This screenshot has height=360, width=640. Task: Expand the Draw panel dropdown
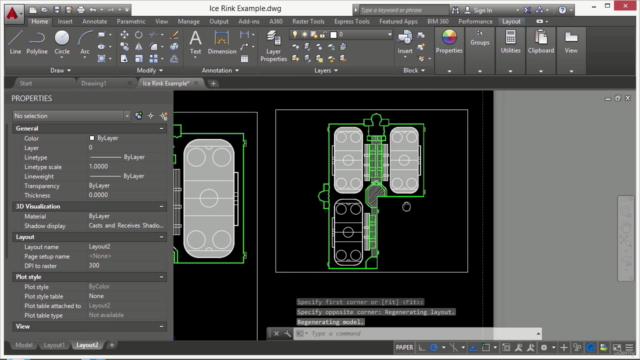click(60, 71)
